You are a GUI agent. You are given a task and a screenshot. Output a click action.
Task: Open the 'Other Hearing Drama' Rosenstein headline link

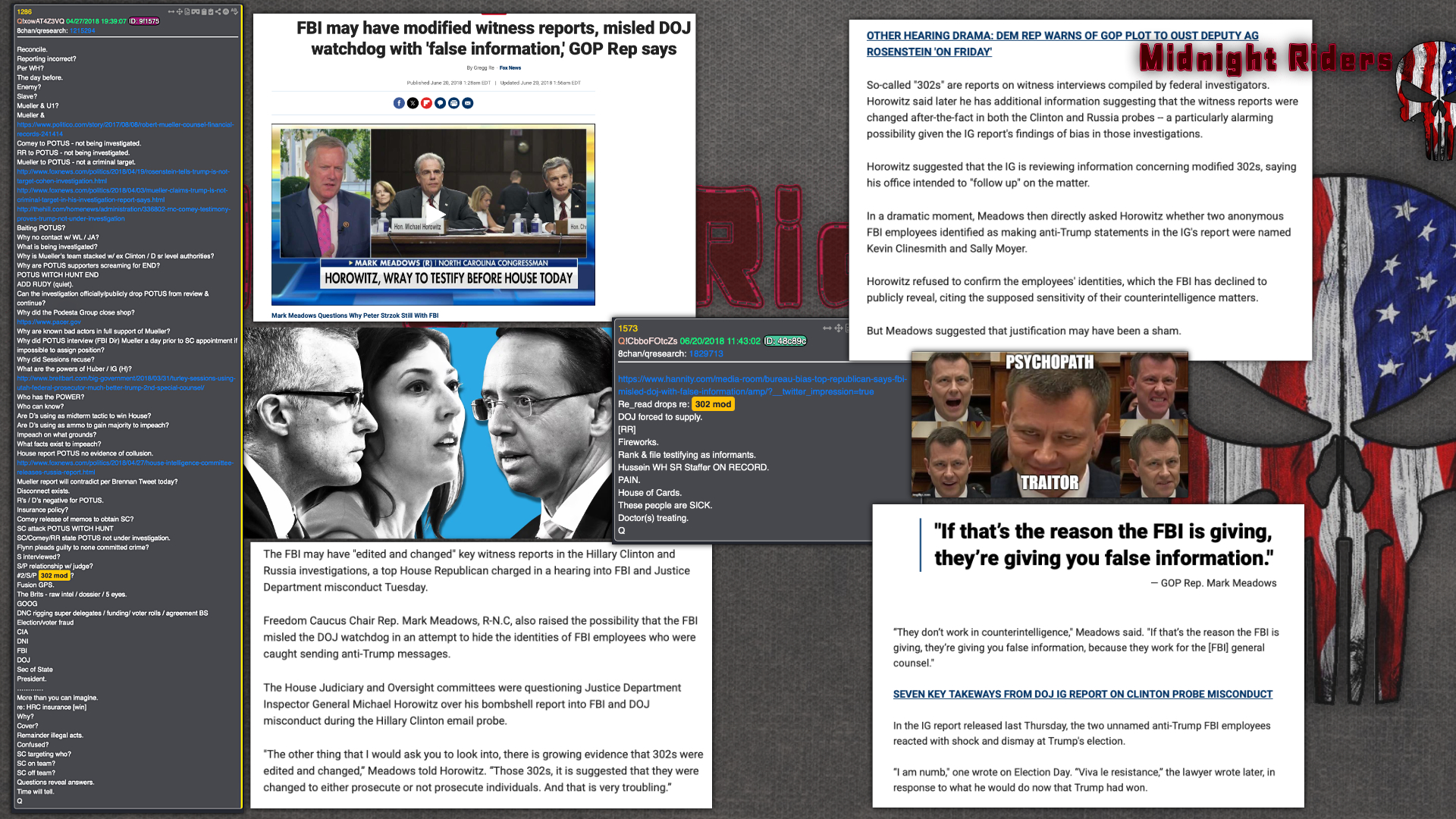point(1062,44)
